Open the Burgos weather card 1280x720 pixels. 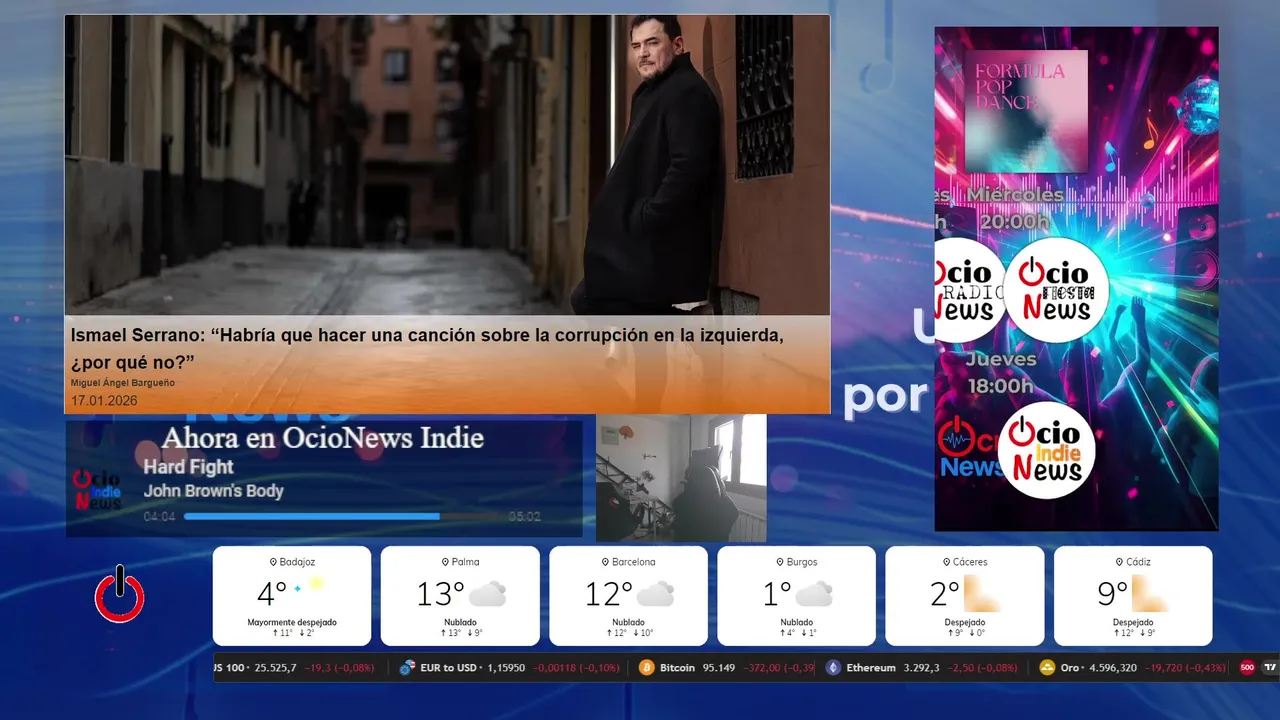[x=797, y=596]
